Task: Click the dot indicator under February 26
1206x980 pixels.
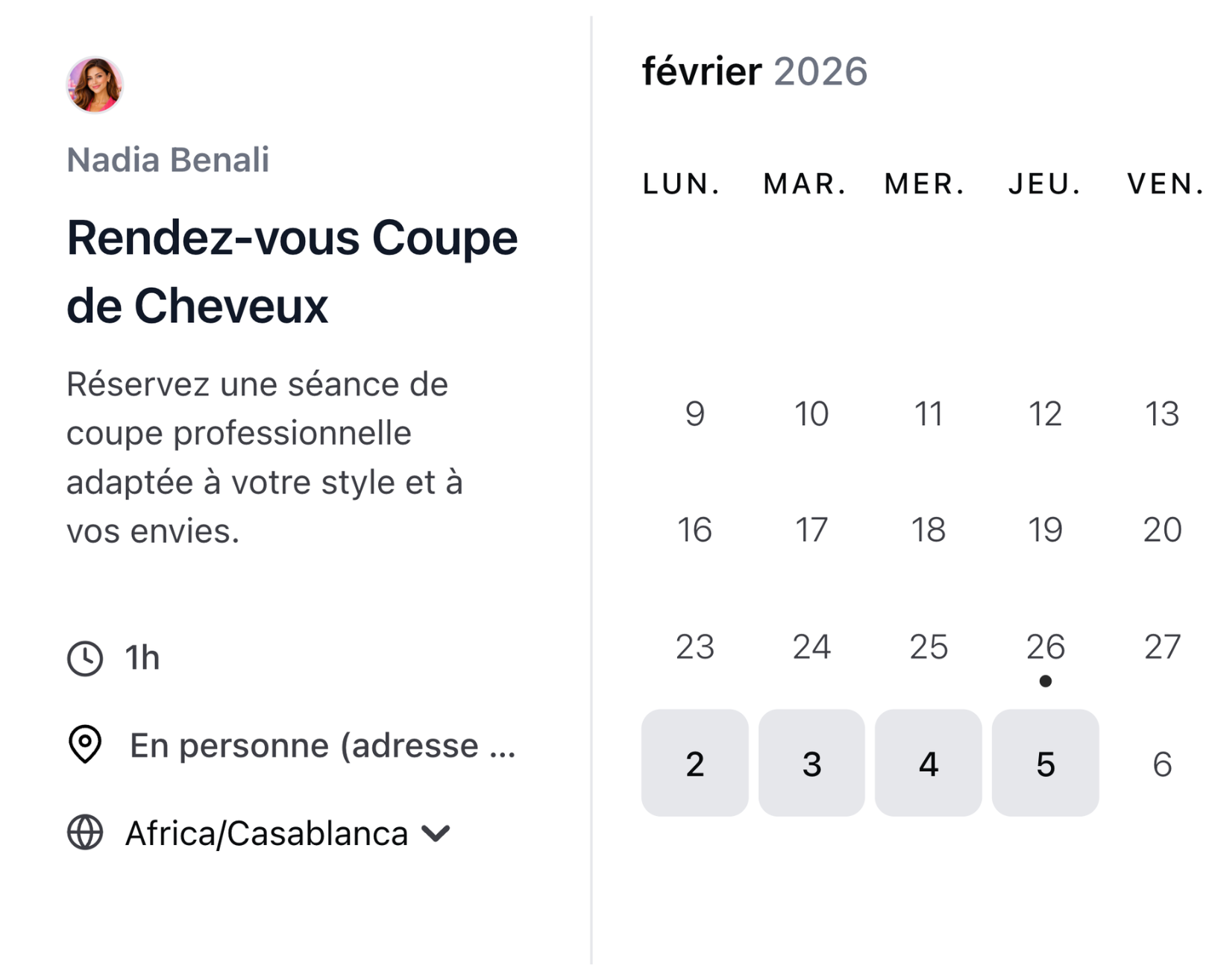Action: pos(1045,681)
